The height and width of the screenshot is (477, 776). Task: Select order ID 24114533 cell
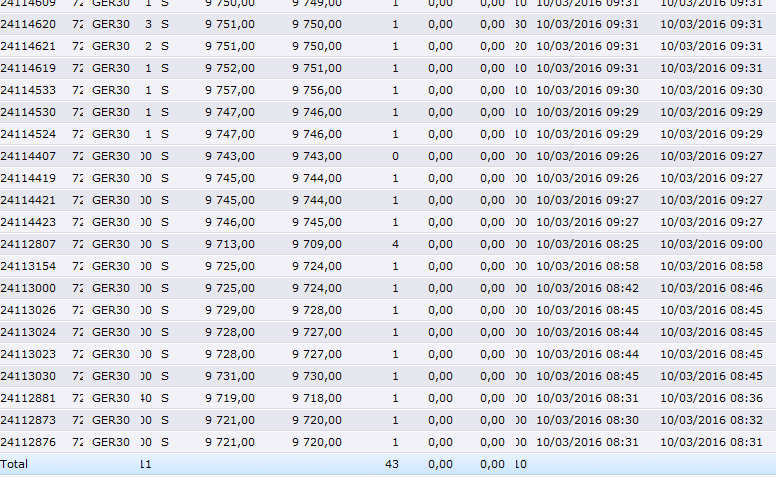tap(28, 91)
